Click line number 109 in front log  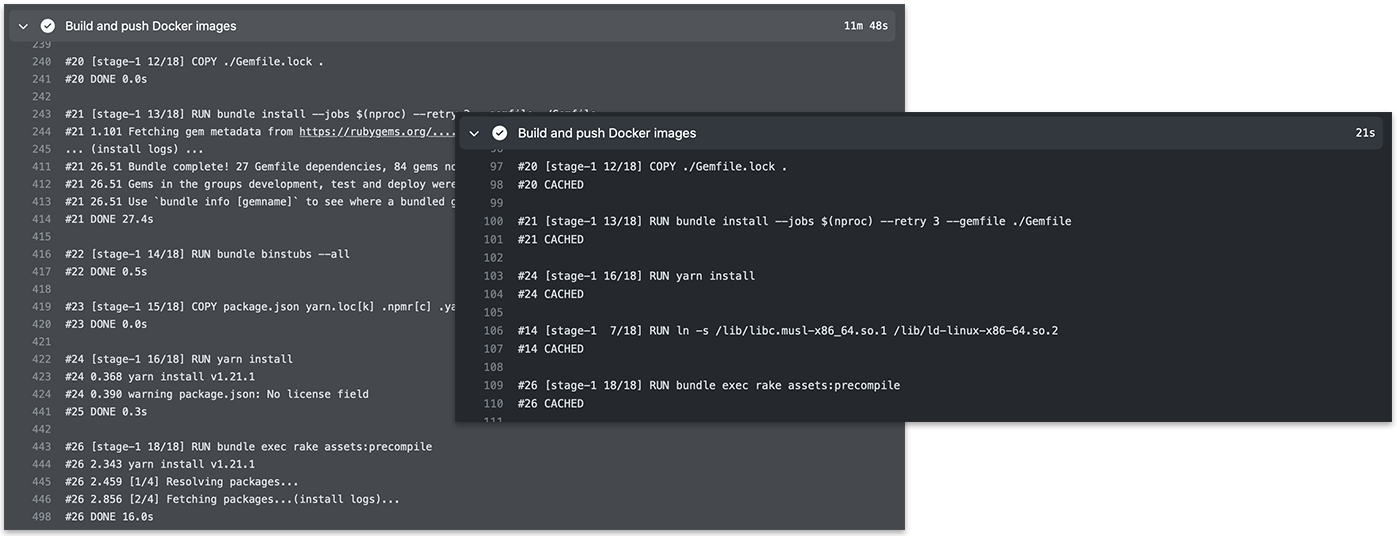[493, 385]
